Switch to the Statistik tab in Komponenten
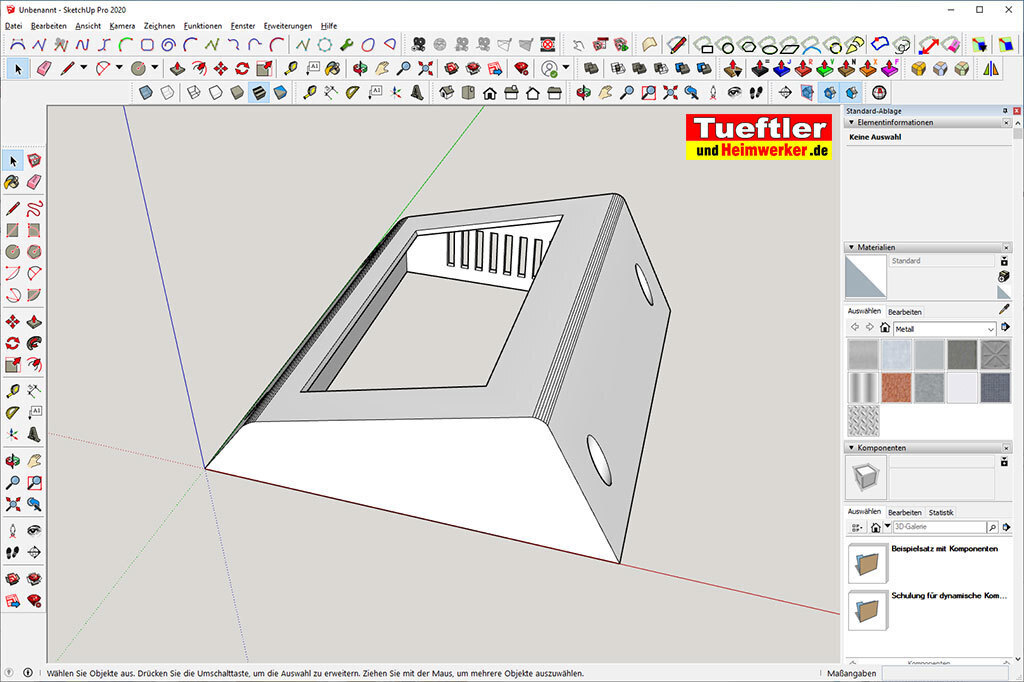The width and height of the screenshot is (1024, 682). pos(940,512)
